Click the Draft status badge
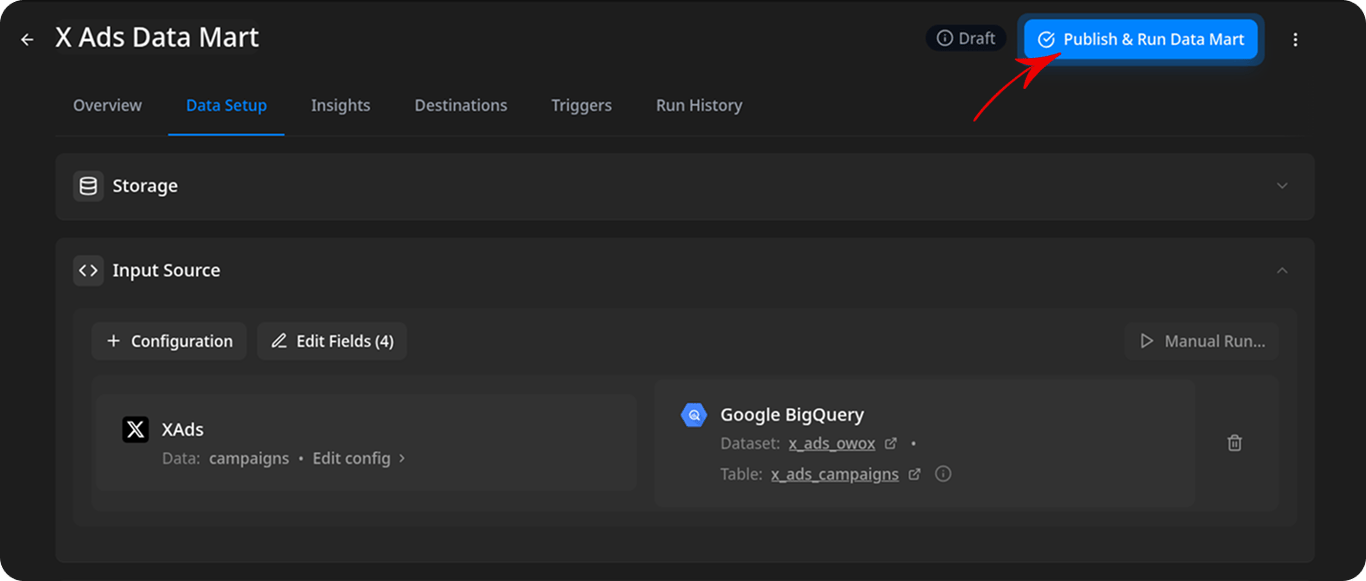Screen dimensions: 1366x581 point(966,38)
